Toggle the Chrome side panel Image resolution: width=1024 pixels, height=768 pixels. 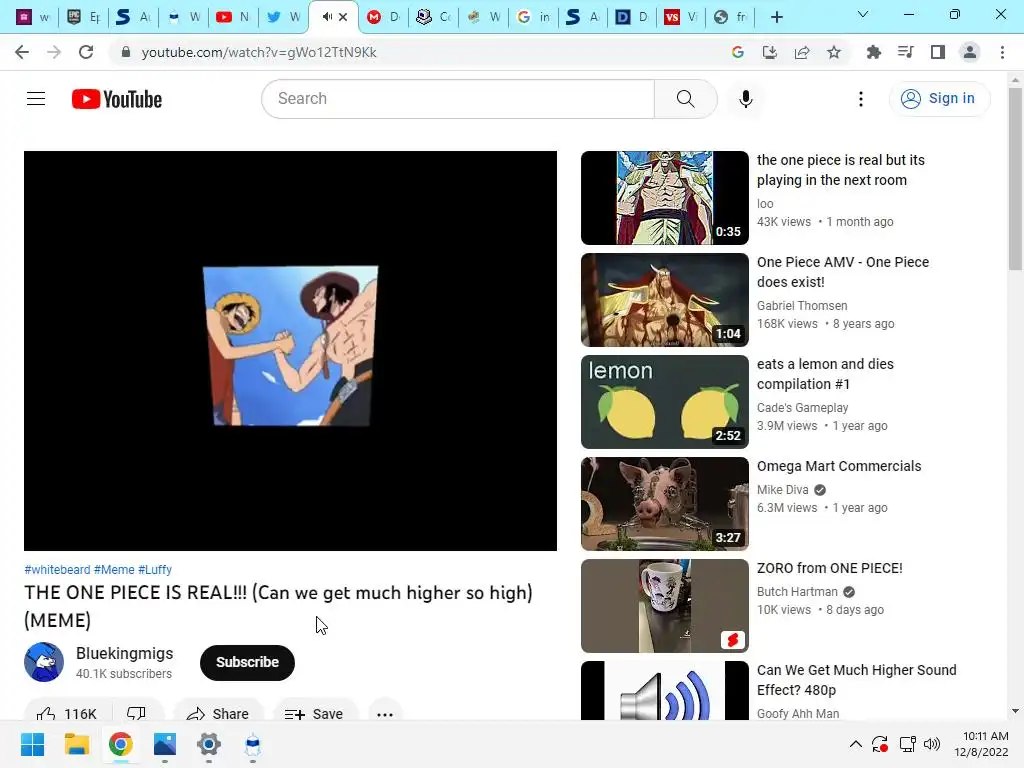[938, 52]
